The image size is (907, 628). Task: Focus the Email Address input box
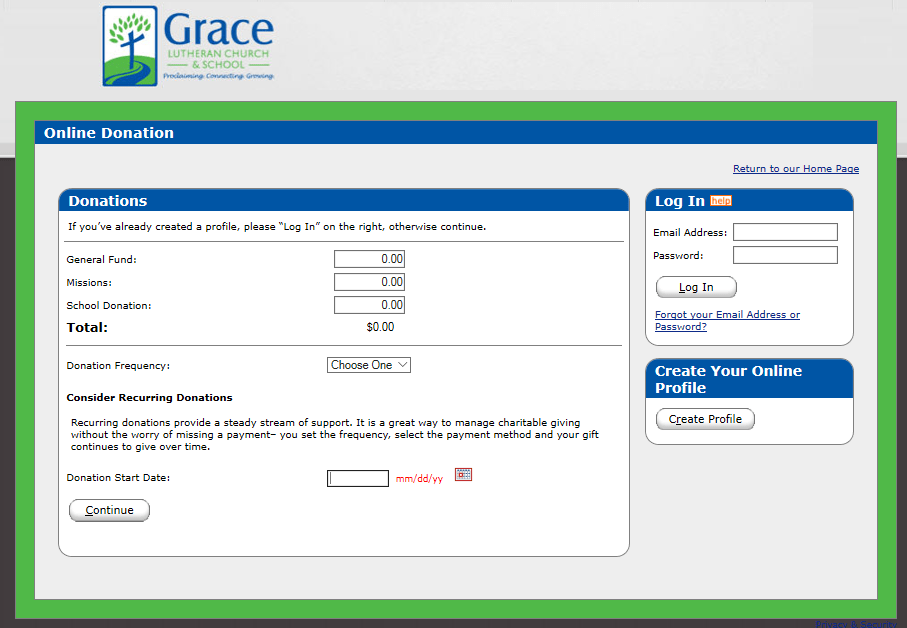(x=785, y=232)
